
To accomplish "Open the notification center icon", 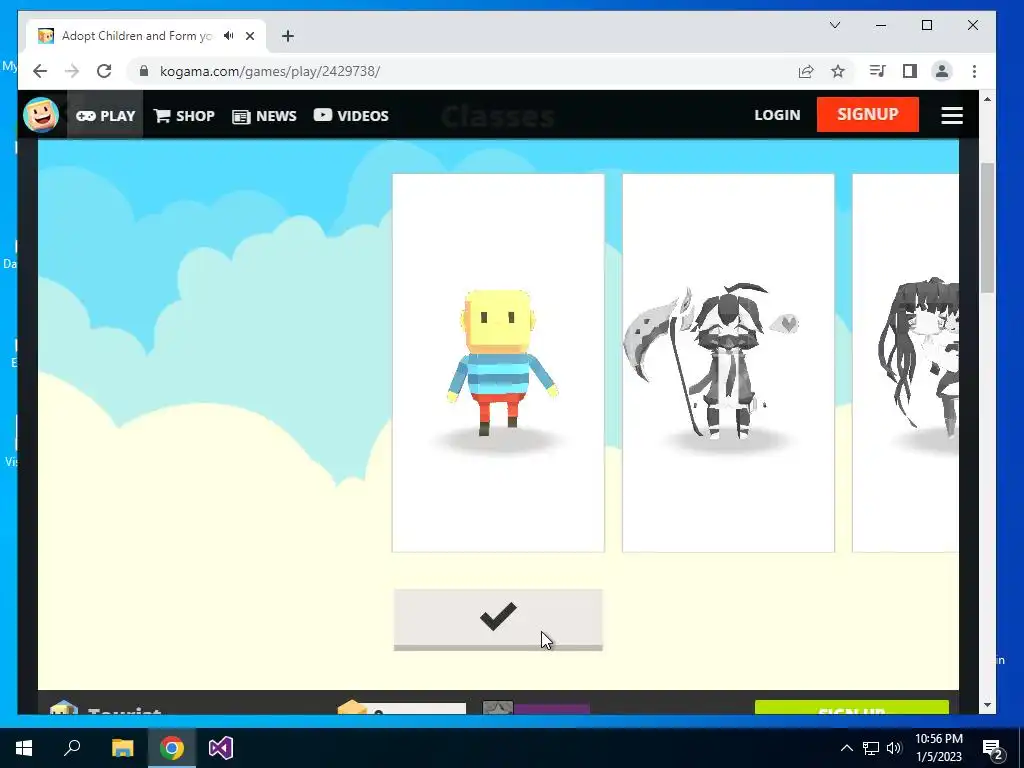I will 992,749.
